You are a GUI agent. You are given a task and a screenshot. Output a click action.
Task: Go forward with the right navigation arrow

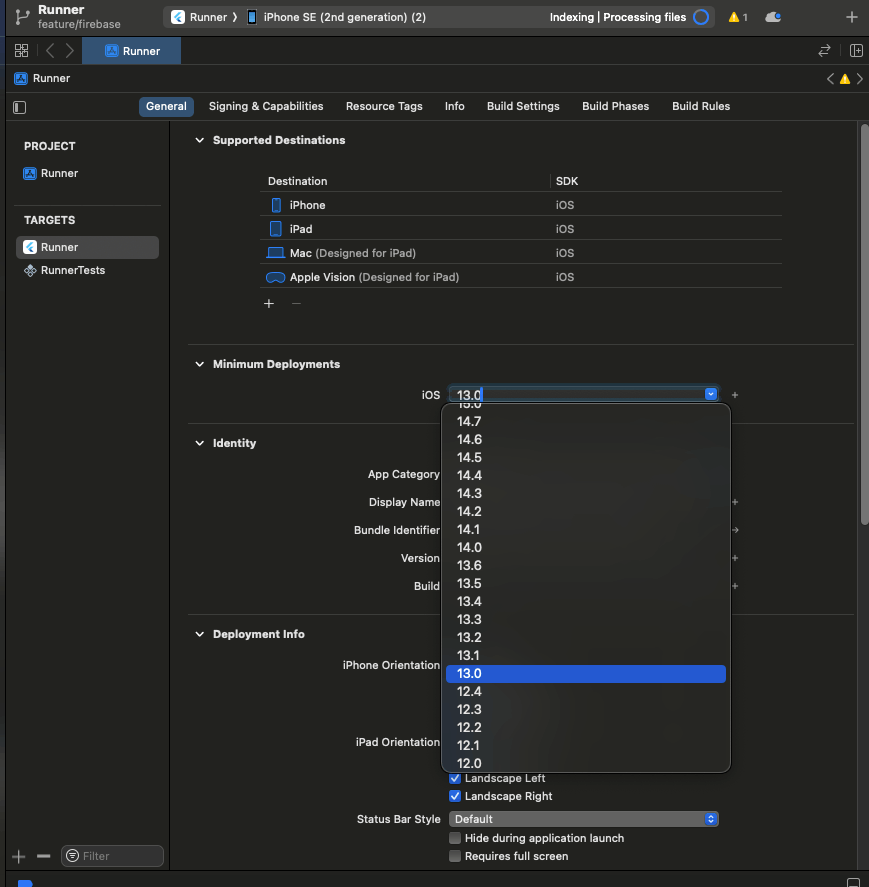tap(70, 51)
